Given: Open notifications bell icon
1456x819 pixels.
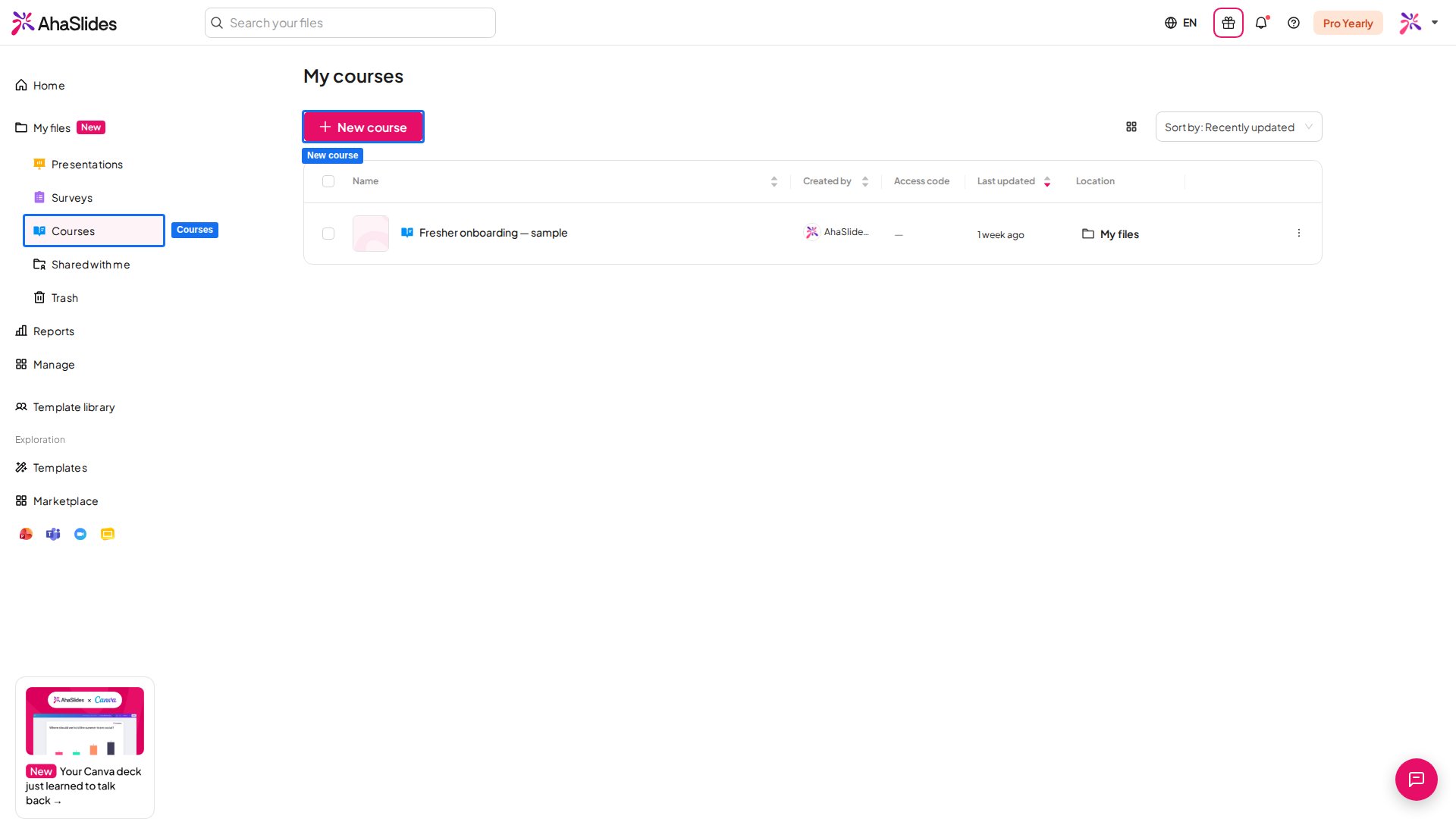Looking at the screenshot, I should (1261, 23).
